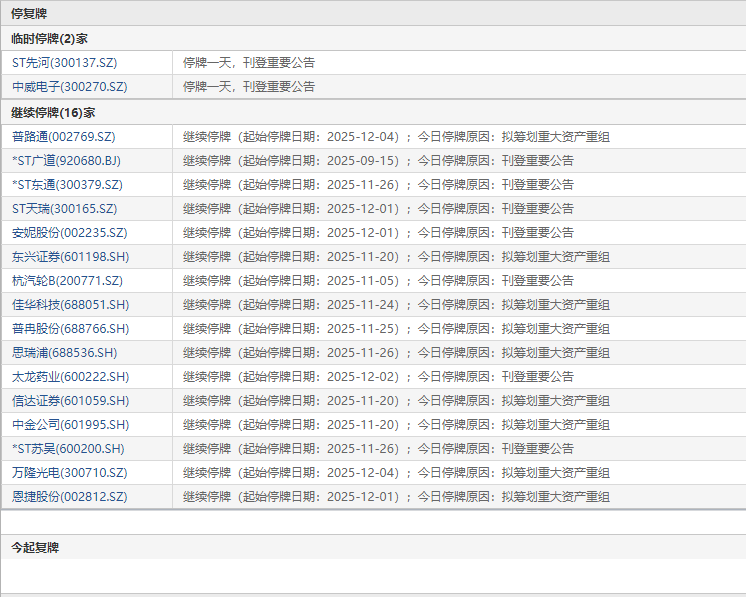This screenshot has width=746, height=597.
Task: Select the suspension details for 思瑞浦
Action: pyautogui.click(x=396, y=353)
